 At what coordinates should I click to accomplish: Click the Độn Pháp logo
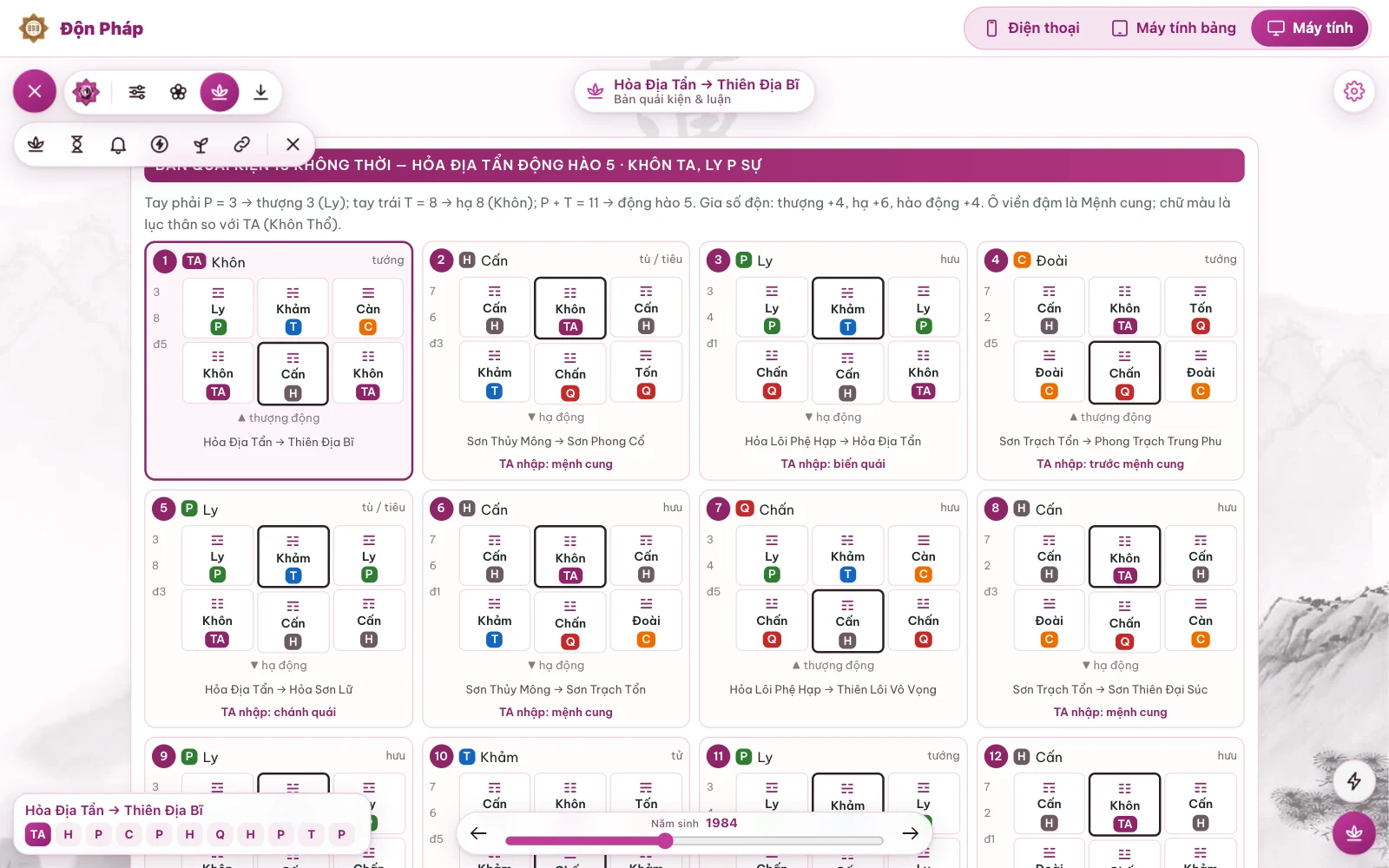[x=82, y=29]
